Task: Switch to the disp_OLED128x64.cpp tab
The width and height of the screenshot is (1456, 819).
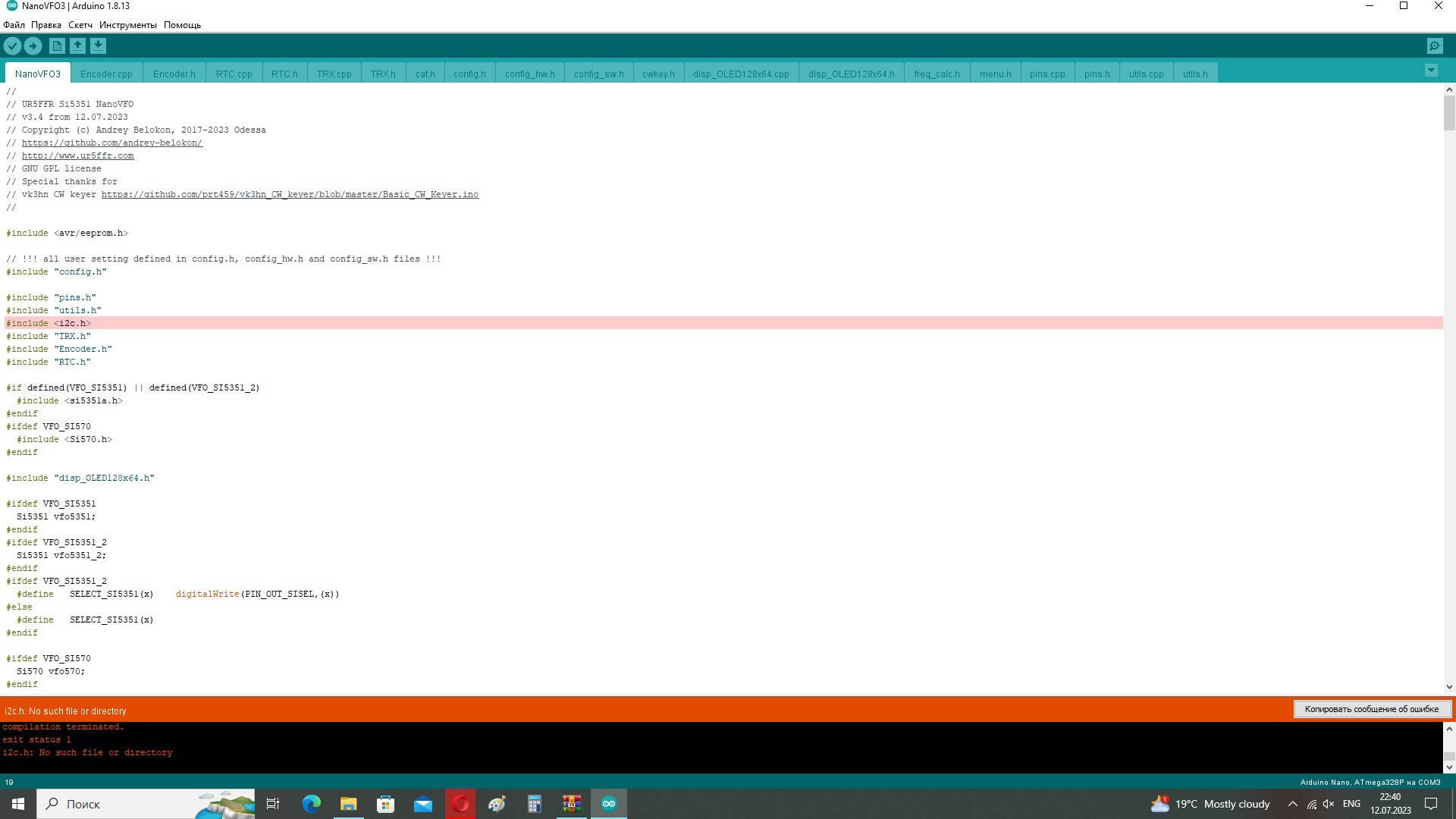Action: tap(741, 74)
